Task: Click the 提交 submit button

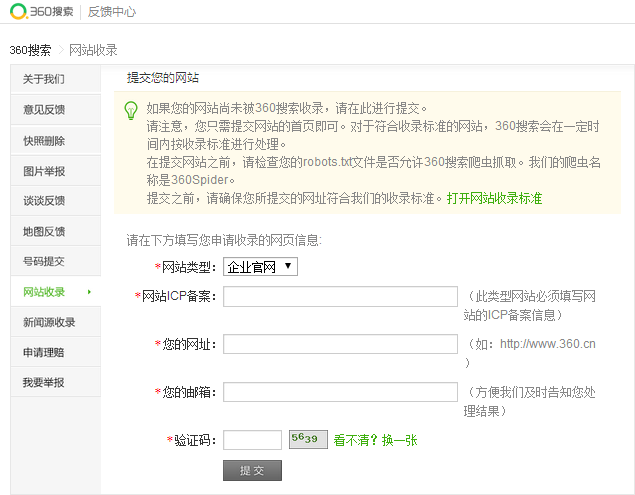Action: pos(252,470)
